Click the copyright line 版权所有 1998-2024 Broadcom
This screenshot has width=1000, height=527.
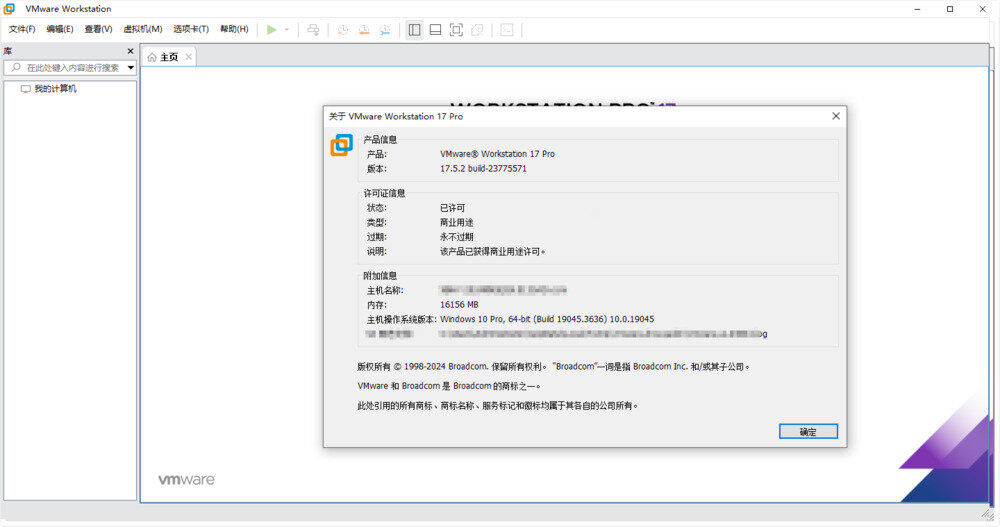(x=553, y=367)
